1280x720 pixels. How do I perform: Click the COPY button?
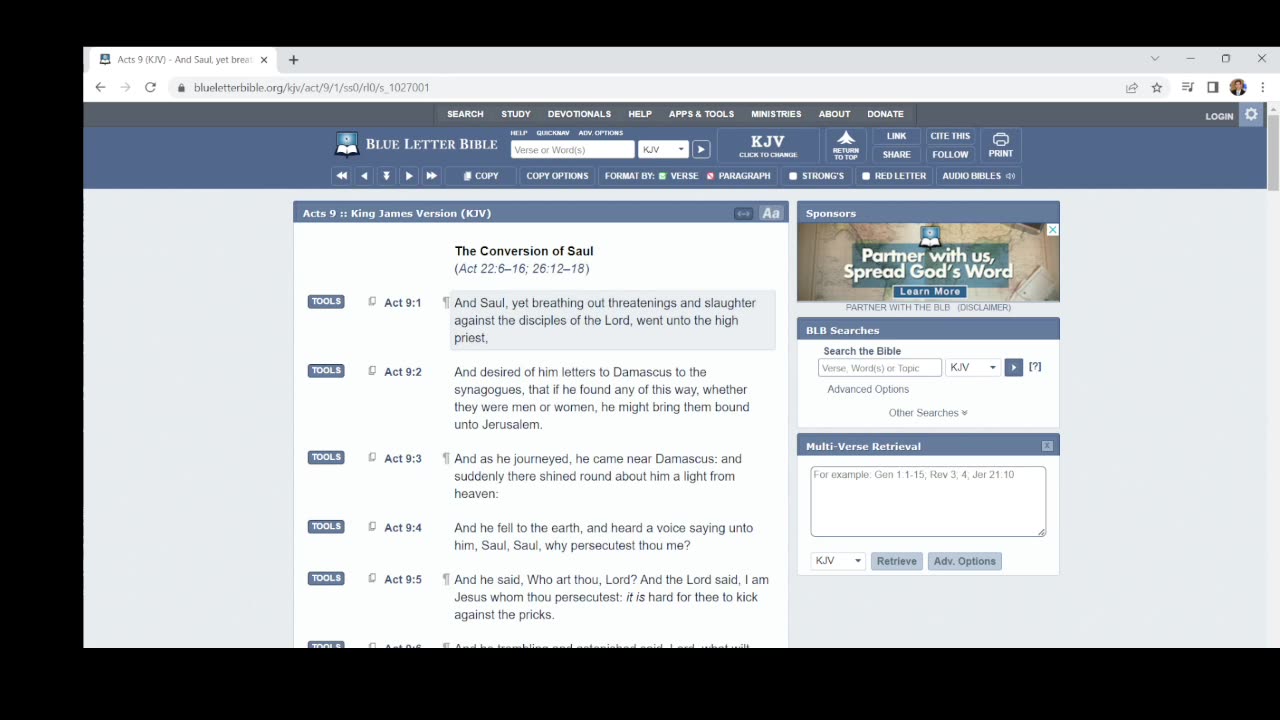[482, 176]
